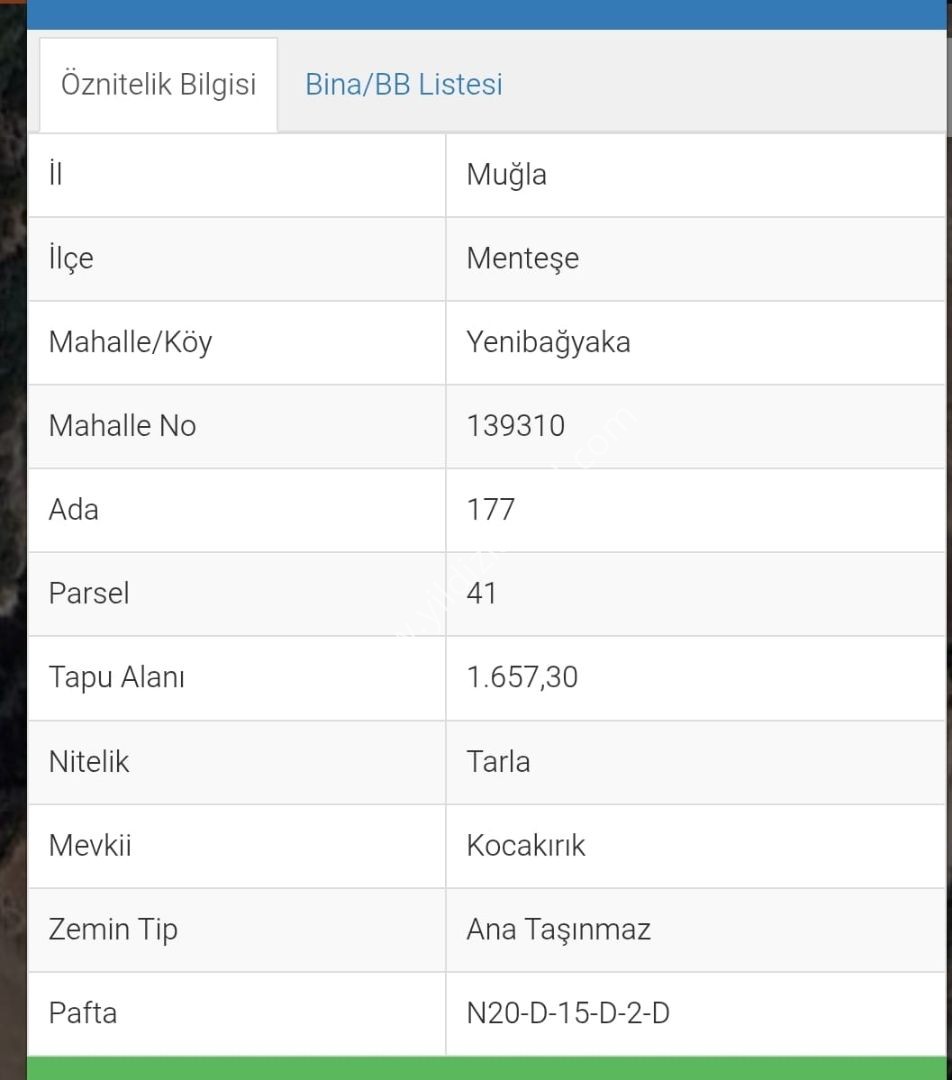Image resolution: width=952 pixels, height=1080 pixels.
Task: Click the Tapu Alanı row label
Action: (x=116, y=678)
